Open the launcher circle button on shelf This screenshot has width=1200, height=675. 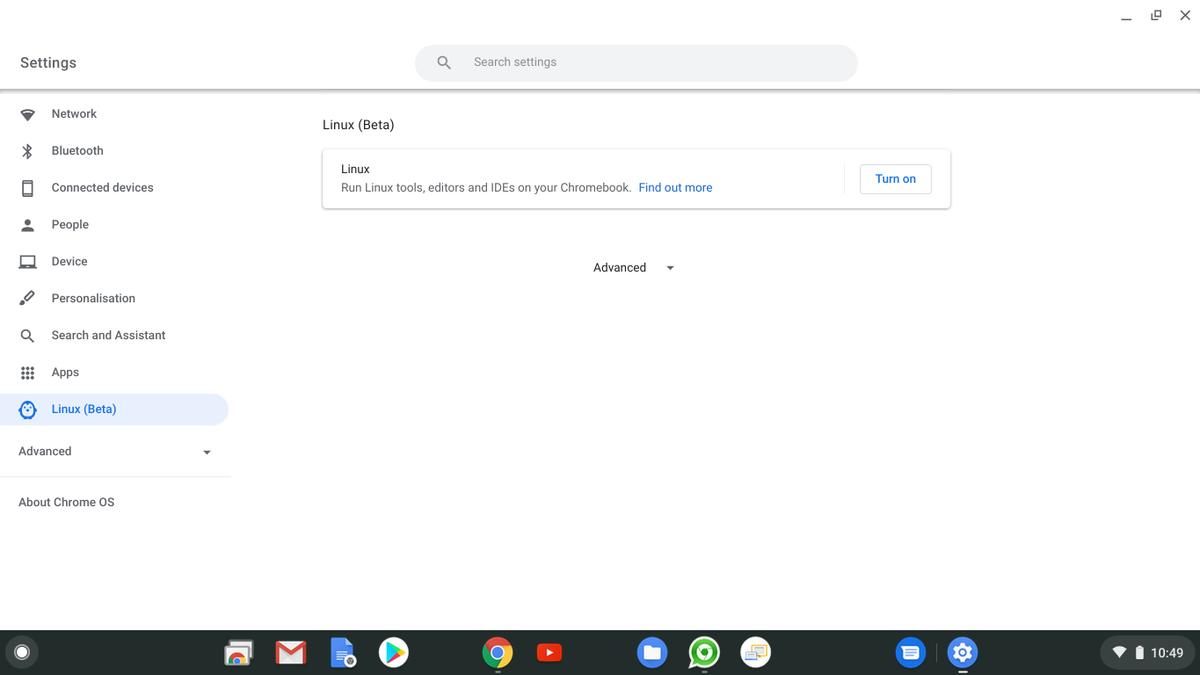[22, 653]
